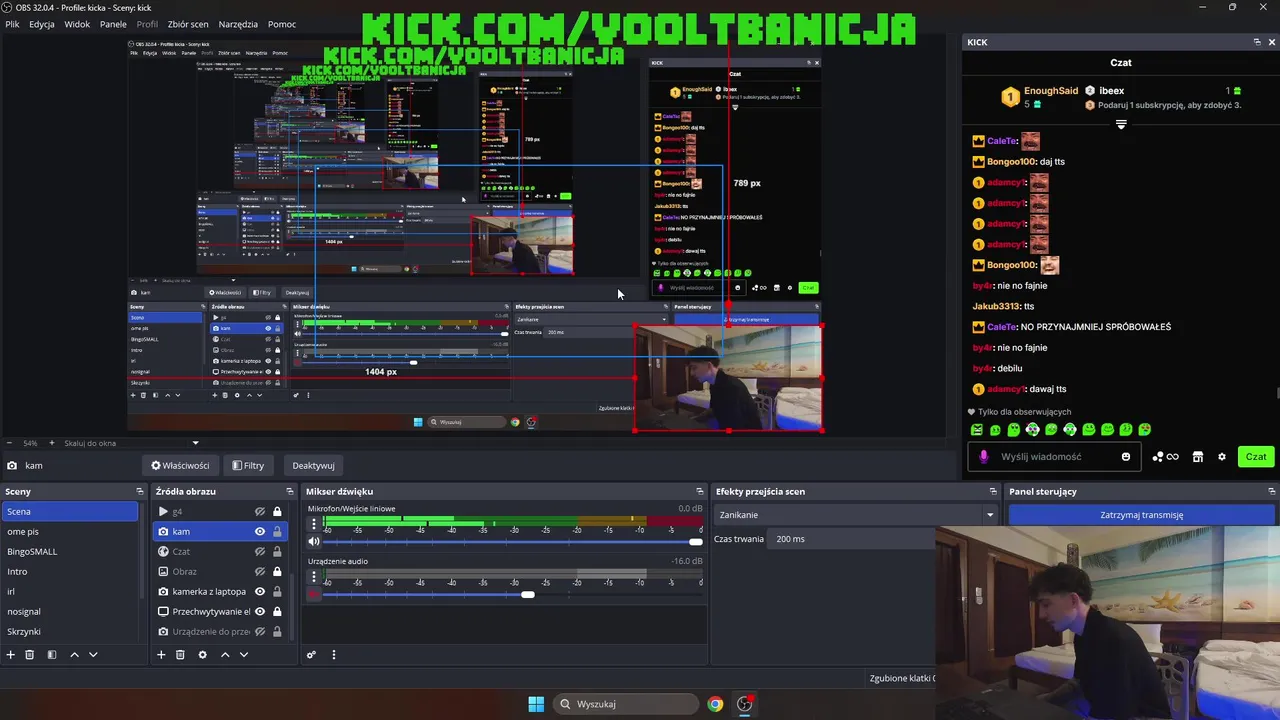The width and height of the screenshot is (1280, 720).
Task: Open source properties gear in Źródła obrazu toolbar
Action: click(202, 655)
